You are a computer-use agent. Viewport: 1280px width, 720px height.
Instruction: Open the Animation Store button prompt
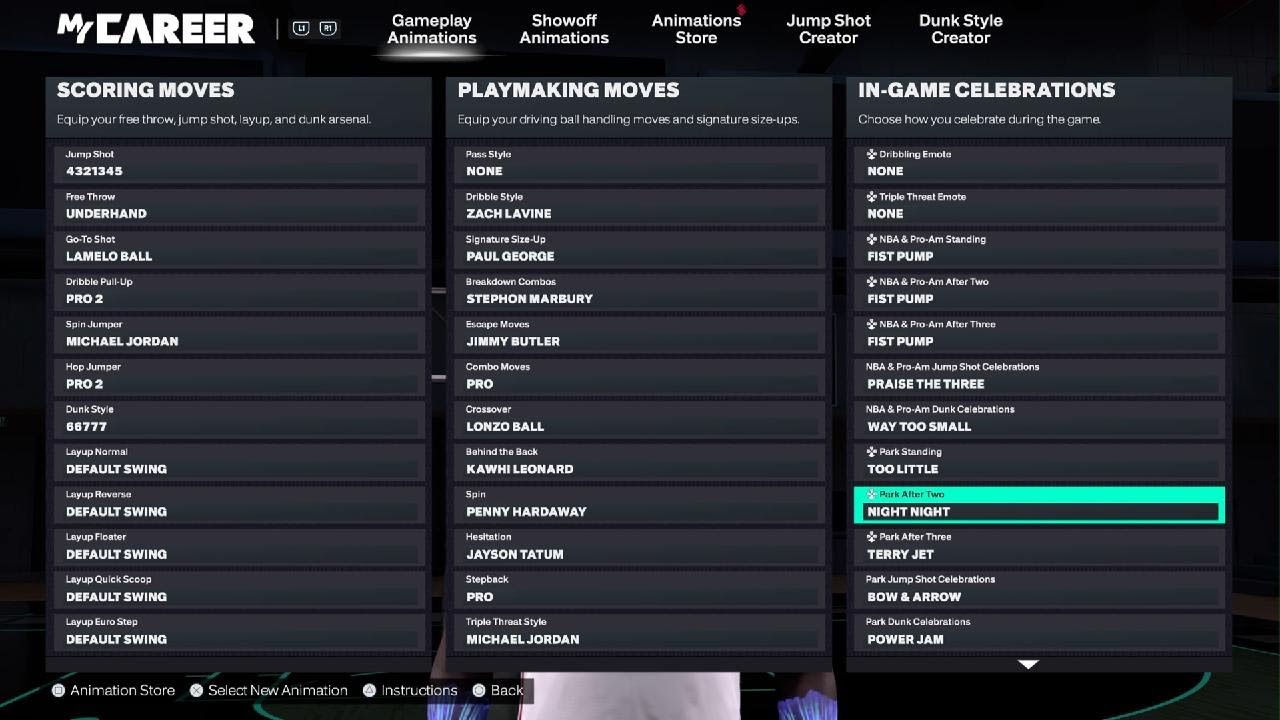pos(114,690)
